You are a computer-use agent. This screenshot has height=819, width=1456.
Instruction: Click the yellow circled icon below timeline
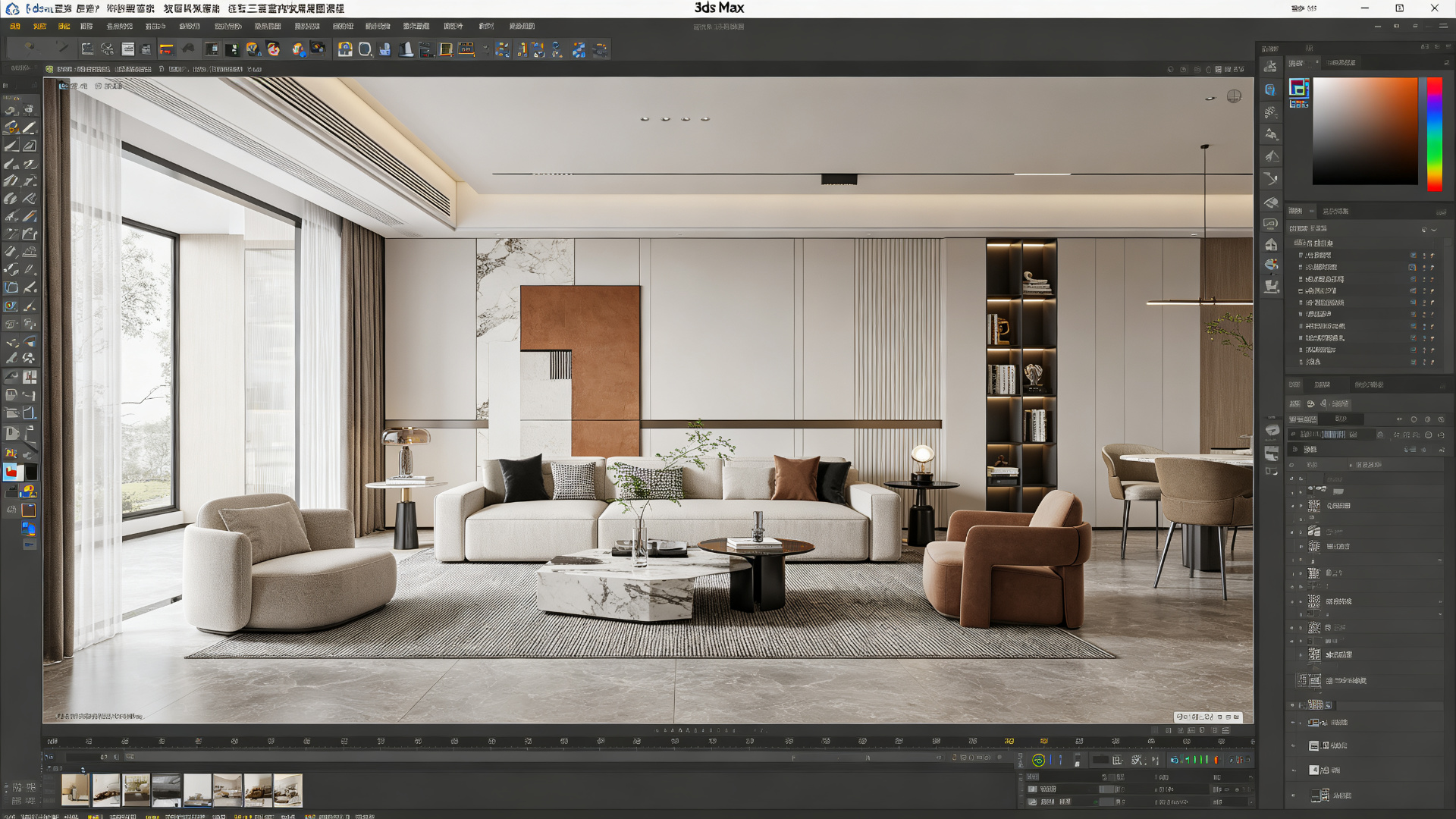point(1039,760)
